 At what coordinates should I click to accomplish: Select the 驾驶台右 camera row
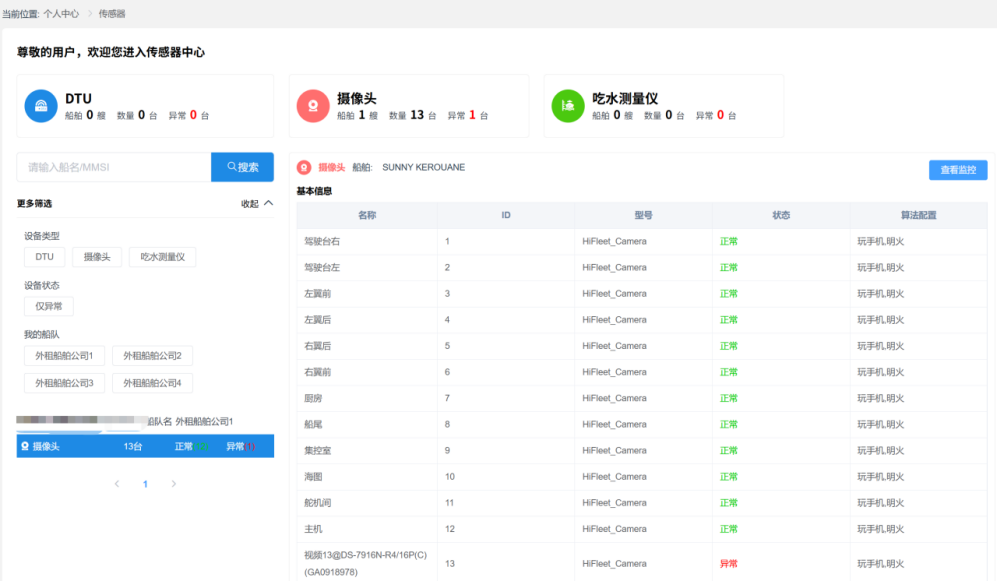366,242
